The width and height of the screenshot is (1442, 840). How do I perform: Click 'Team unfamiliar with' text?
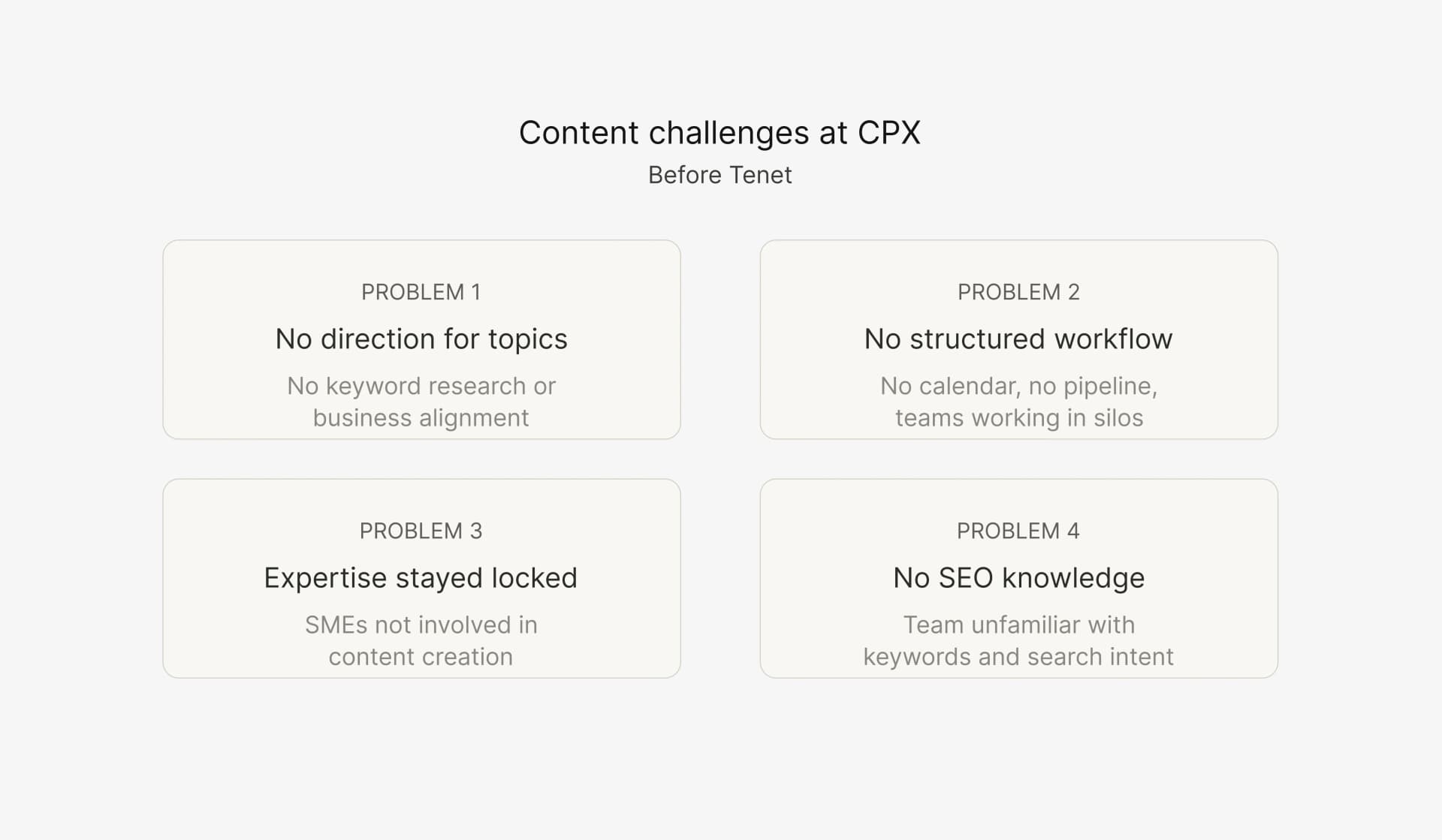tap(1019, 625)
